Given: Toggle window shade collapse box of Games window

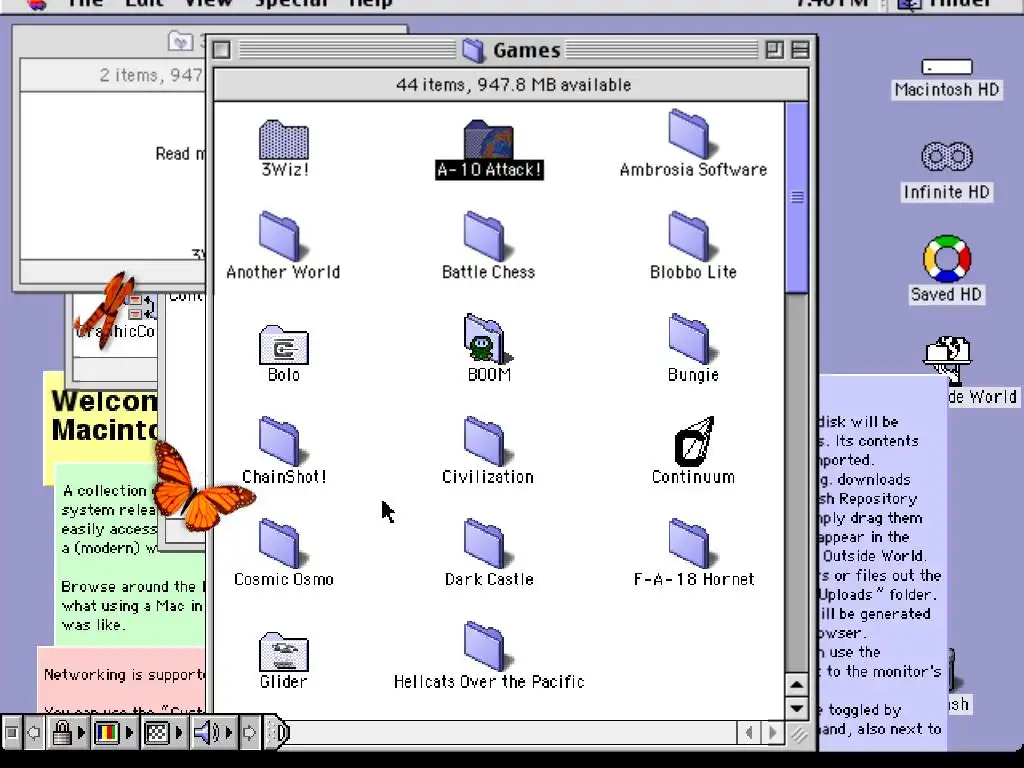Looking at the screenshot, I should coord(800,50).
